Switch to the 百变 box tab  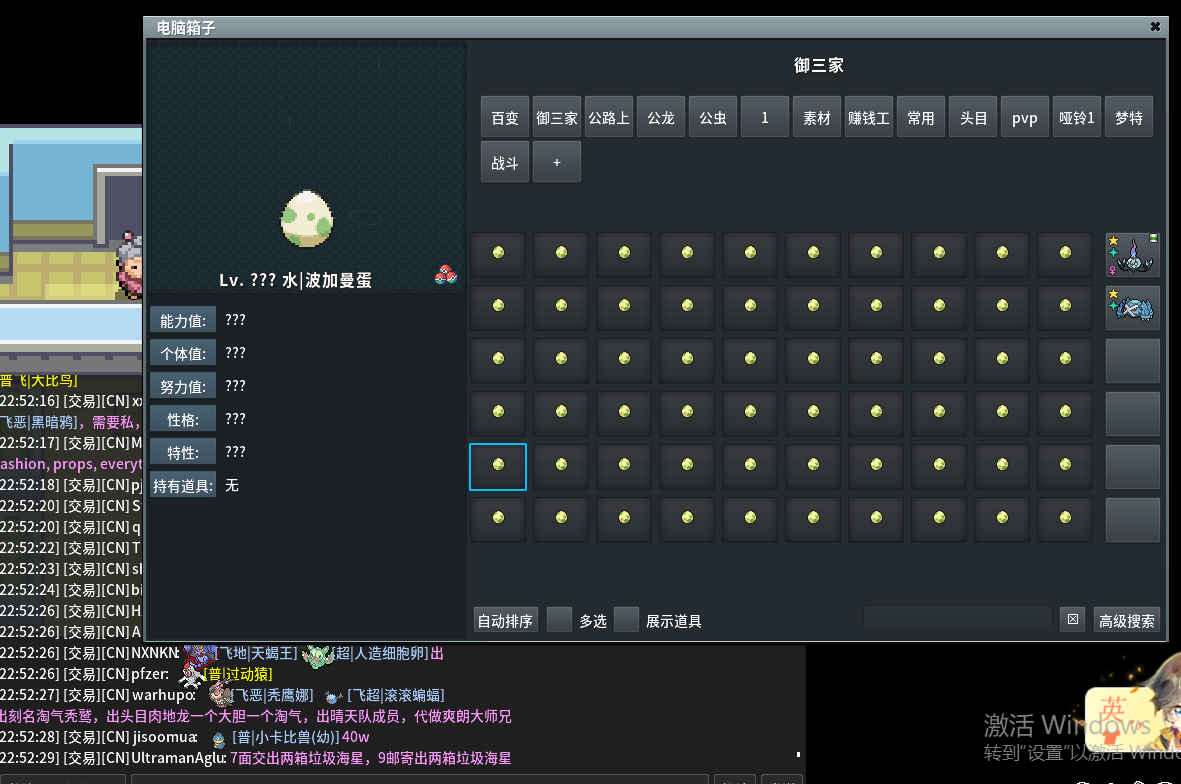tap(505, 117)
